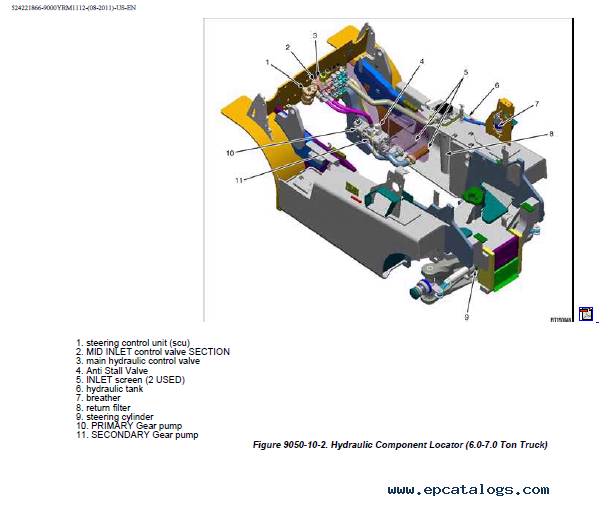600x506 pixels.
Task: Click callout number 2 in the diagram
Action: tap(287, 47)
